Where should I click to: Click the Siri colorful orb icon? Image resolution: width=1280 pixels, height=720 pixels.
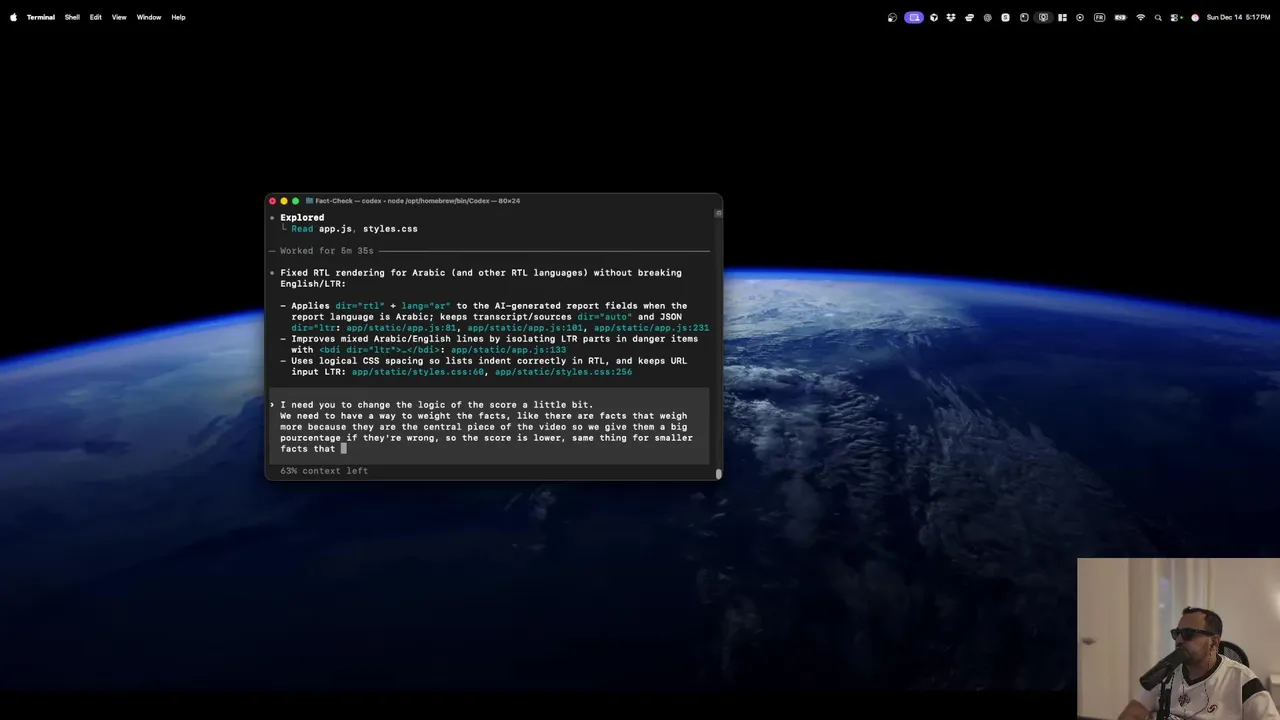pos(1195,17)
